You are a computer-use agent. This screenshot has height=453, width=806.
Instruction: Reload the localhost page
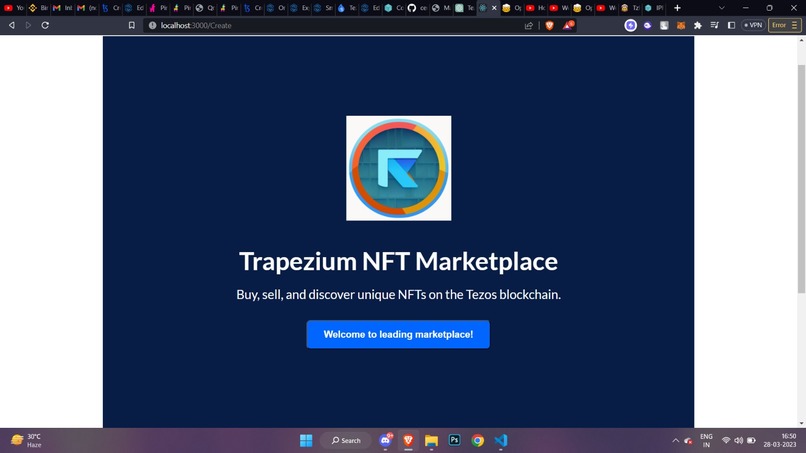(45, 25)
